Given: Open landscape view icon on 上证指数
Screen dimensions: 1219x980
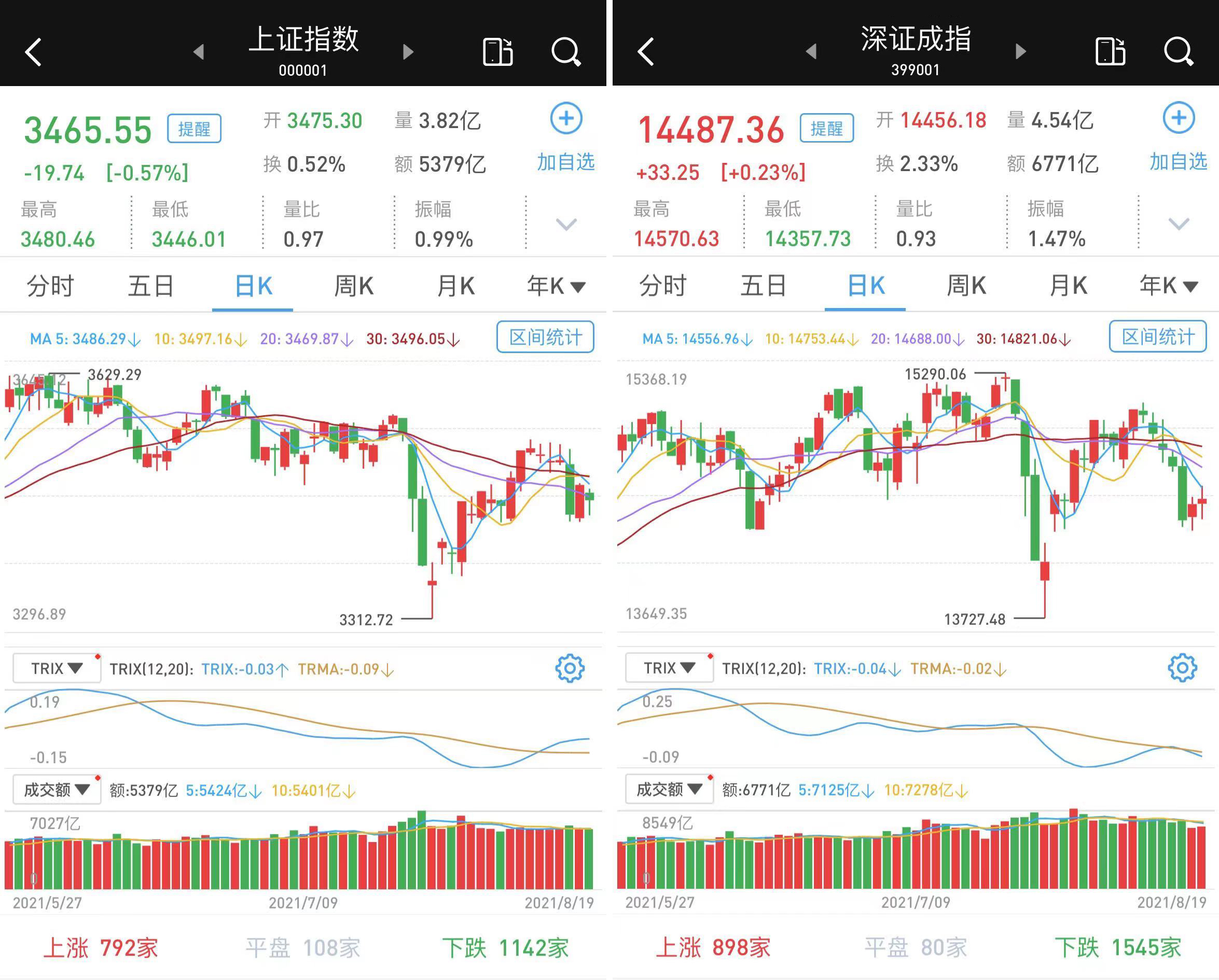Looking at the screenshot, I should (497, 52).
